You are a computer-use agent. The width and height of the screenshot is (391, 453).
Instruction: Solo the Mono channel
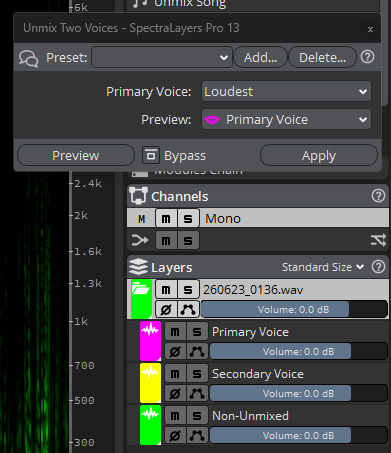[x=188, y=219]
